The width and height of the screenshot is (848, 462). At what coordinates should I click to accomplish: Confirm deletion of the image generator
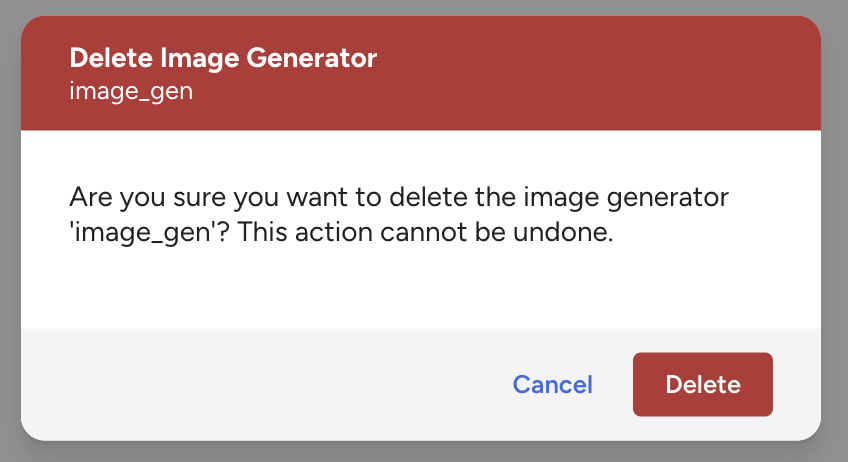[702, 384]
